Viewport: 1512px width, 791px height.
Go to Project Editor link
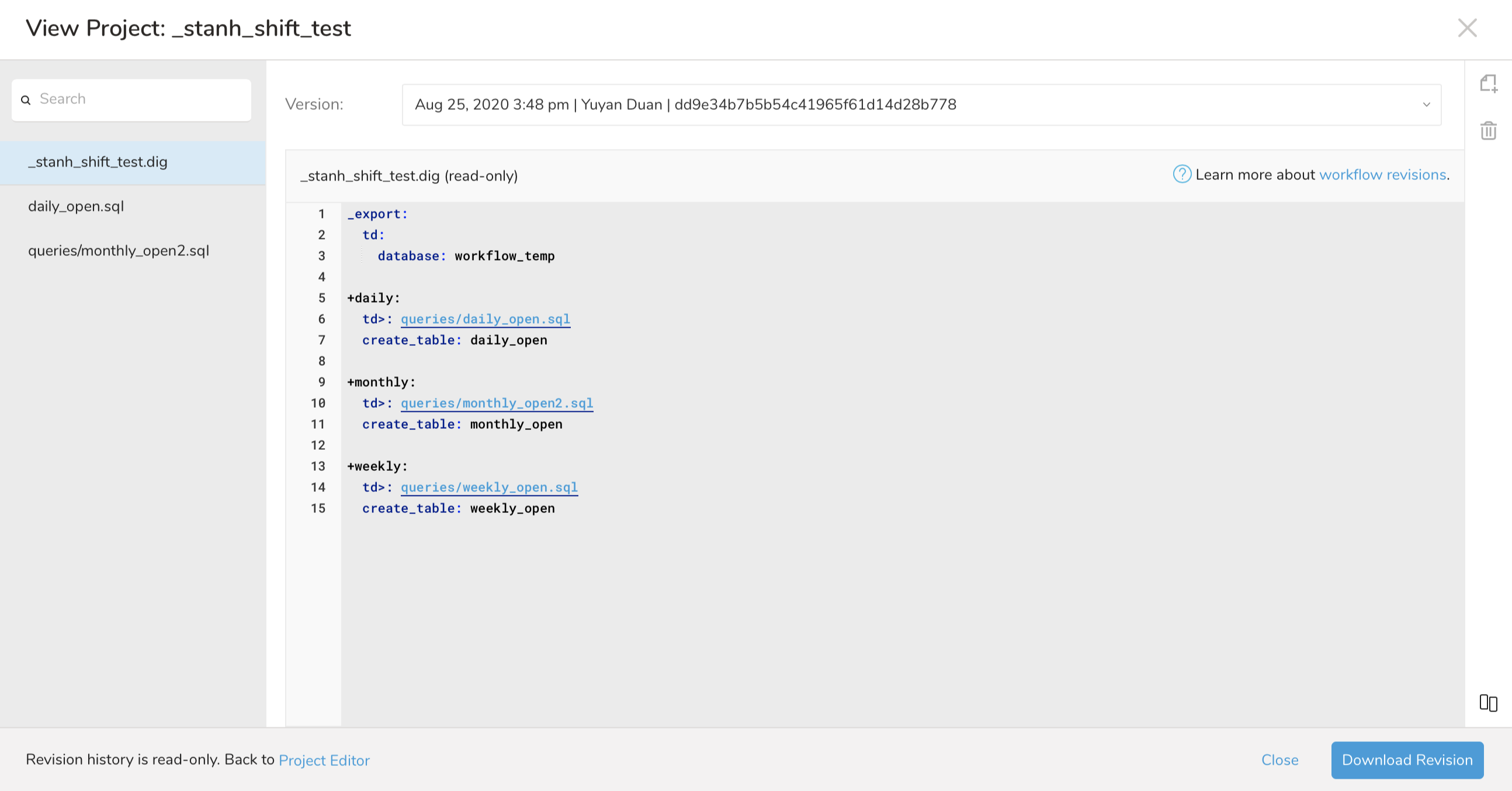(x=324, y=761)
